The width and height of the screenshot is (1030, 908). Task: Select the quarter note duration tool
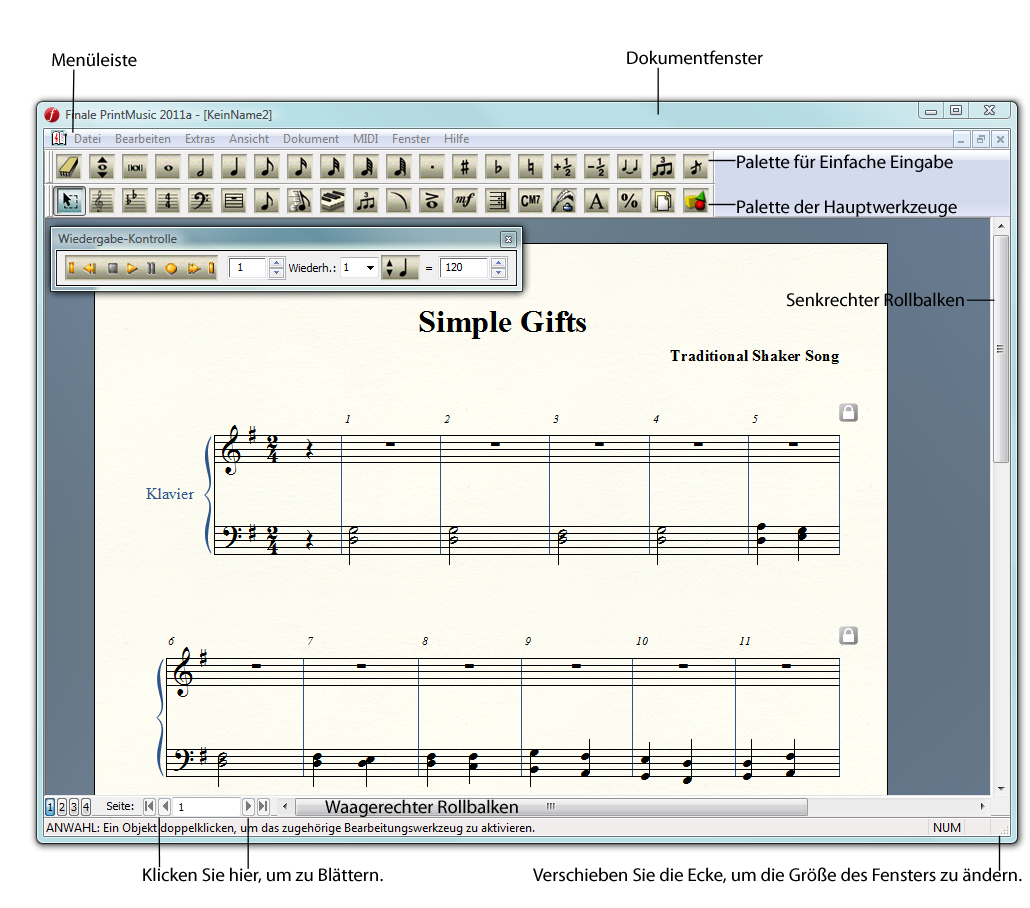[234, 168]
